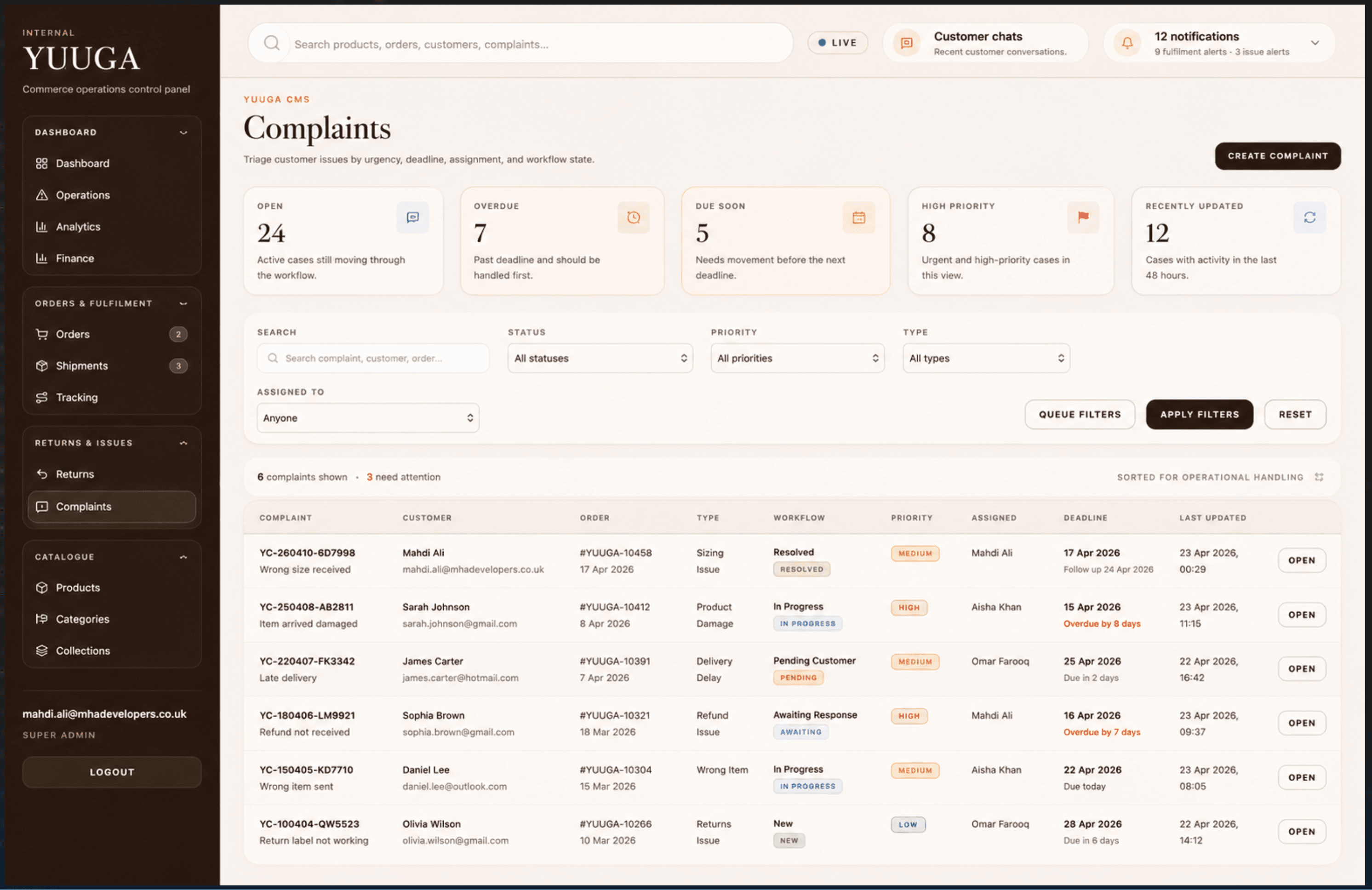Screen dimensions: 1372x890
Task: Click the Returns arrow icon
Action: [x=41, y=474]
